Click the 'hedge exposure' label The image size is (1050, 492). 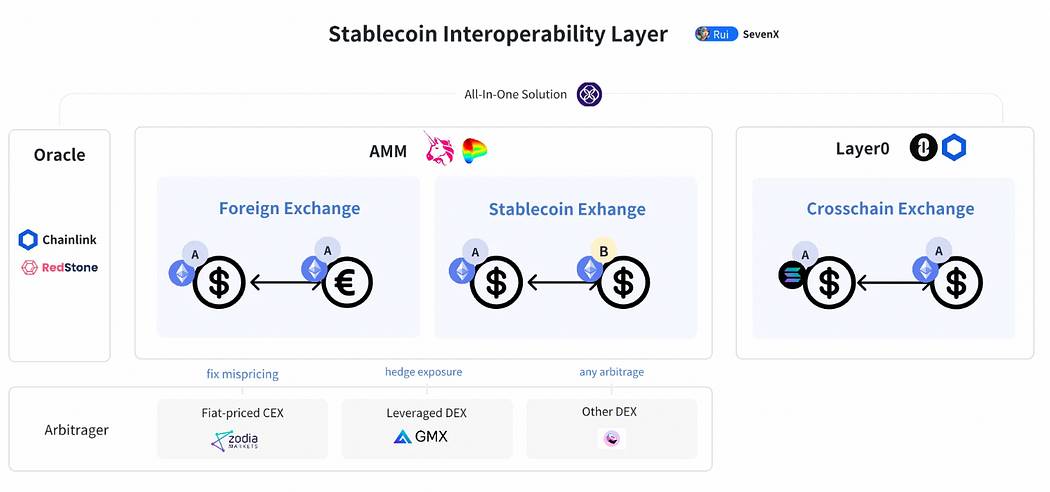pos(423,372)
